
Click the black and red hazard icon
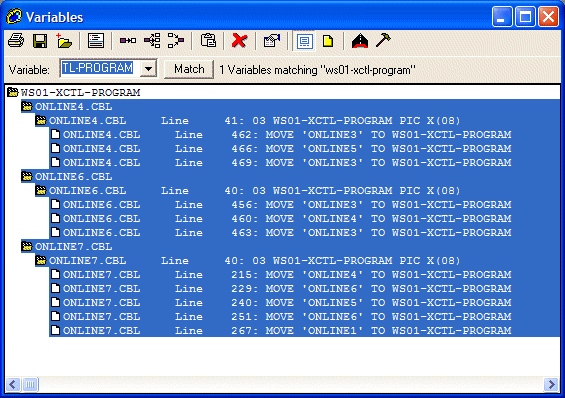coord(360,41)
